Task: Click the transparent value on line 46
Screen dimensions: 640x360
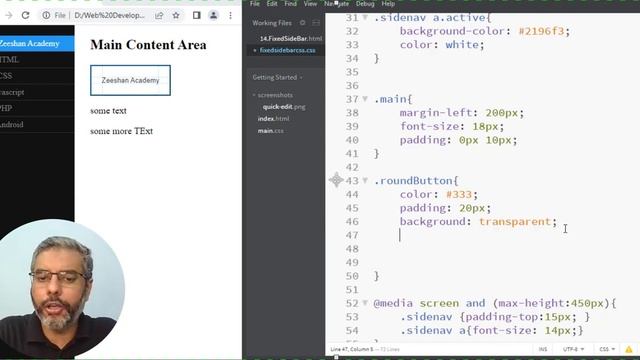Action: point(515,222)
